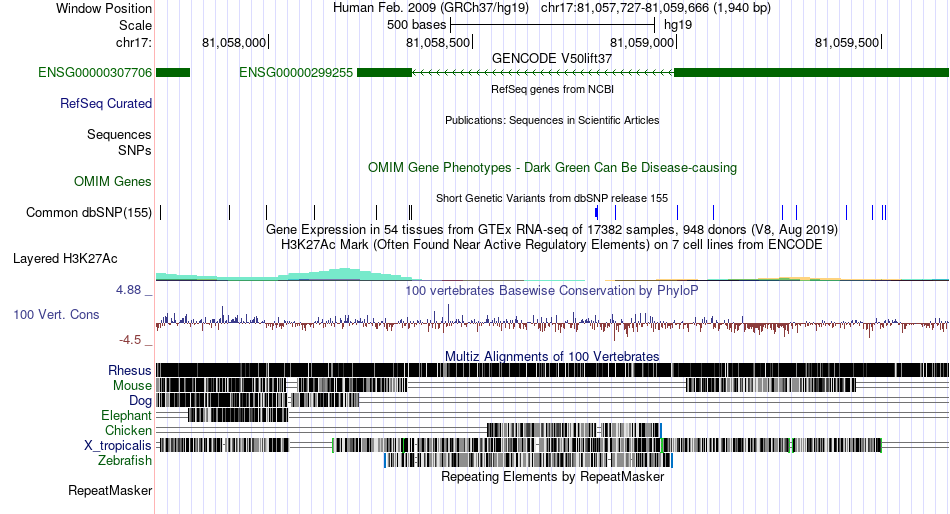Select the Mouse alignment row label
This screenshot has height=514, width=950.
(132, 386)
